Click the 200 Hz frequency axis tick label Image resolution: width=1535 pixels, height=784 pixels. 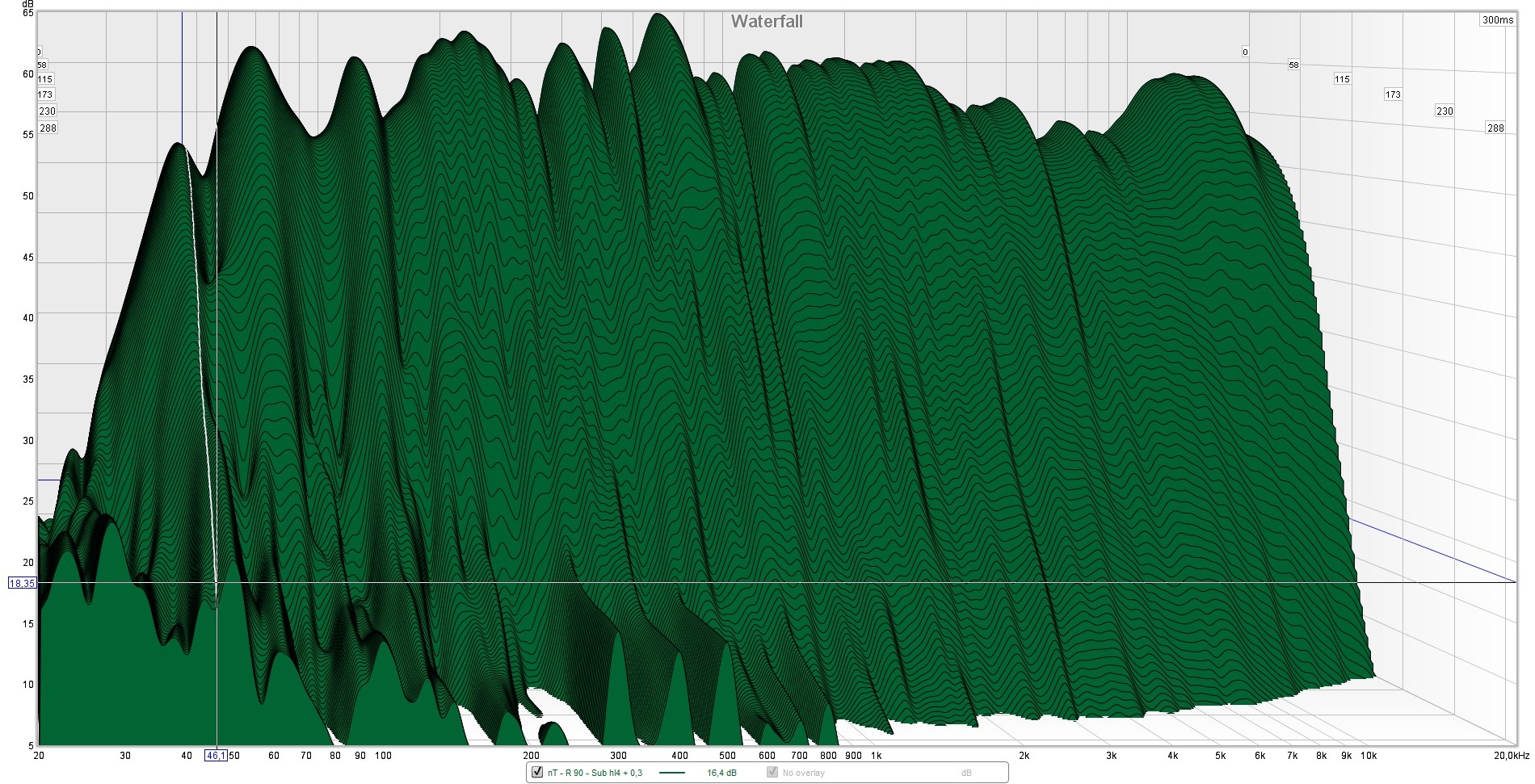pos(531,756)
